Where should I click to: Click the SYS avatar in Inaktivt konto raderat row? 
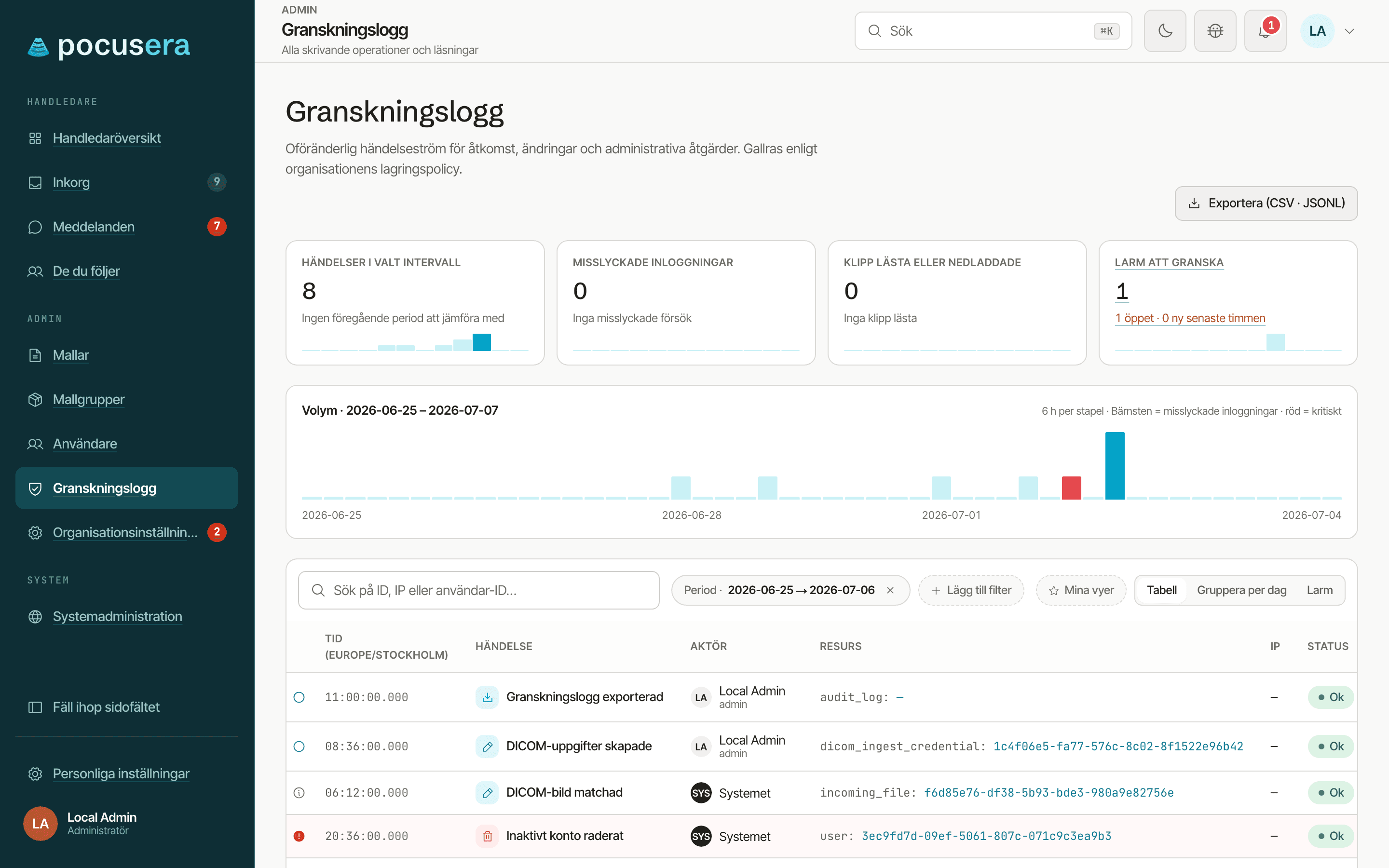click(701, 836)
